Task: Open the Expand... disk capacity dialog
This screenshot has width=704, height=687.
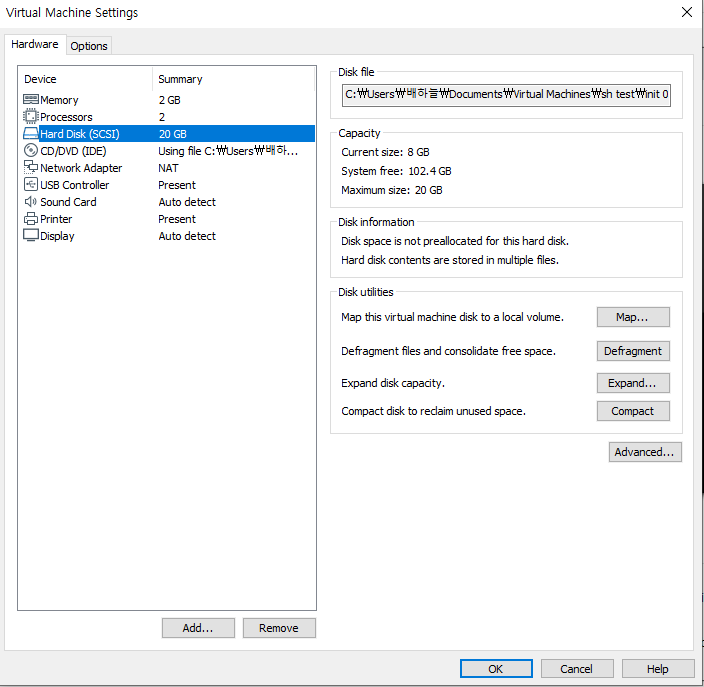Action: click(x=633, y=383)
